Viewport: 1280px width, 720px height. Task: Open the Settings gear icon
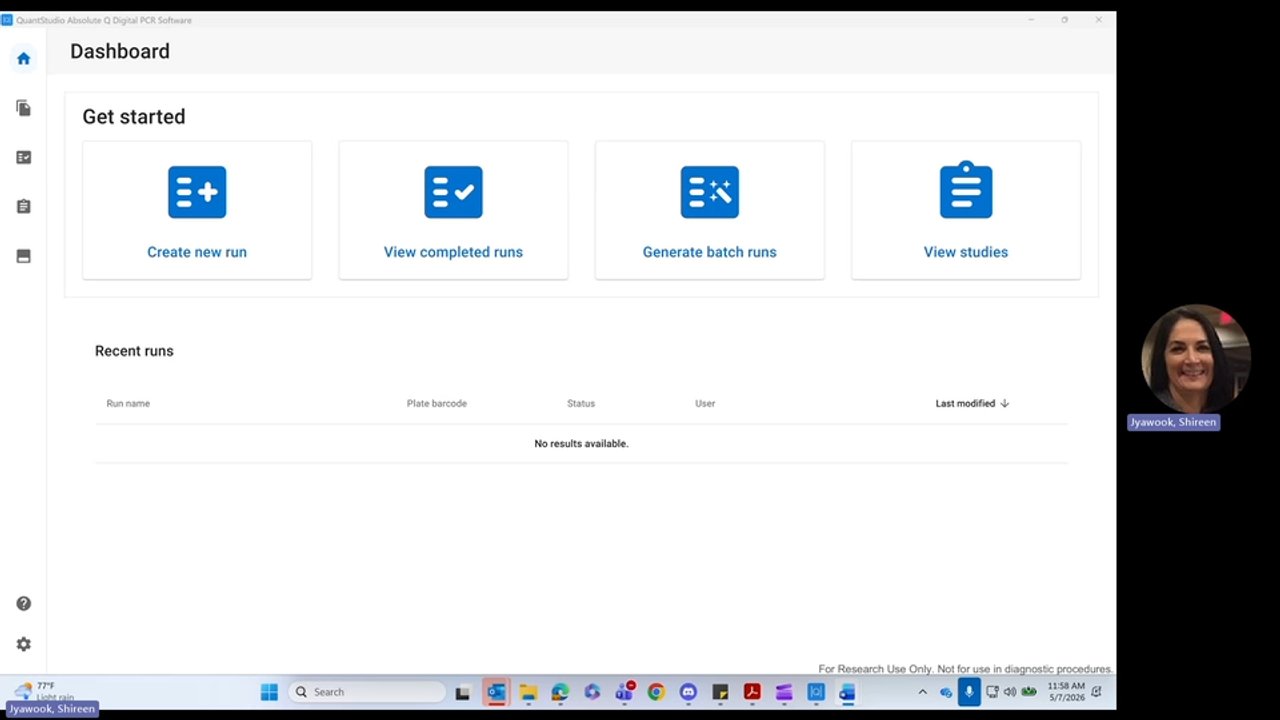[x=24, y=645]
